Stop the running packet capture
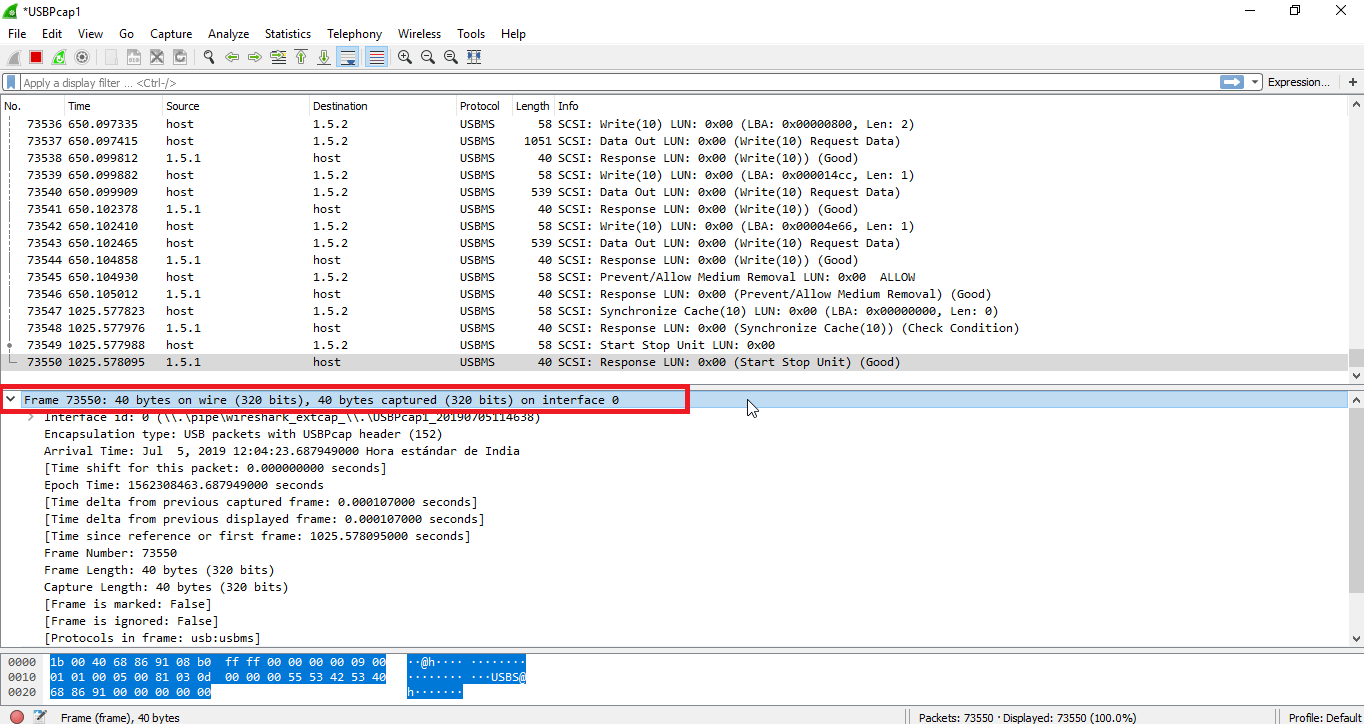 (x=36, y=58)
